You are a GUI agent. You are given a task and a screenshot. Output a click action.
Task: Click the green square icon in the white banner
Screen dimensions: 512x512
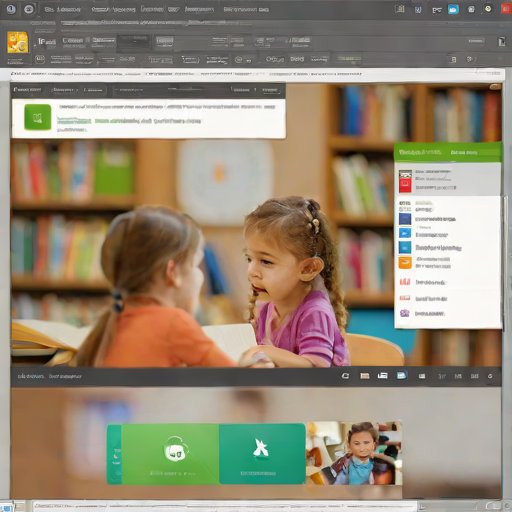coord(38,117)
